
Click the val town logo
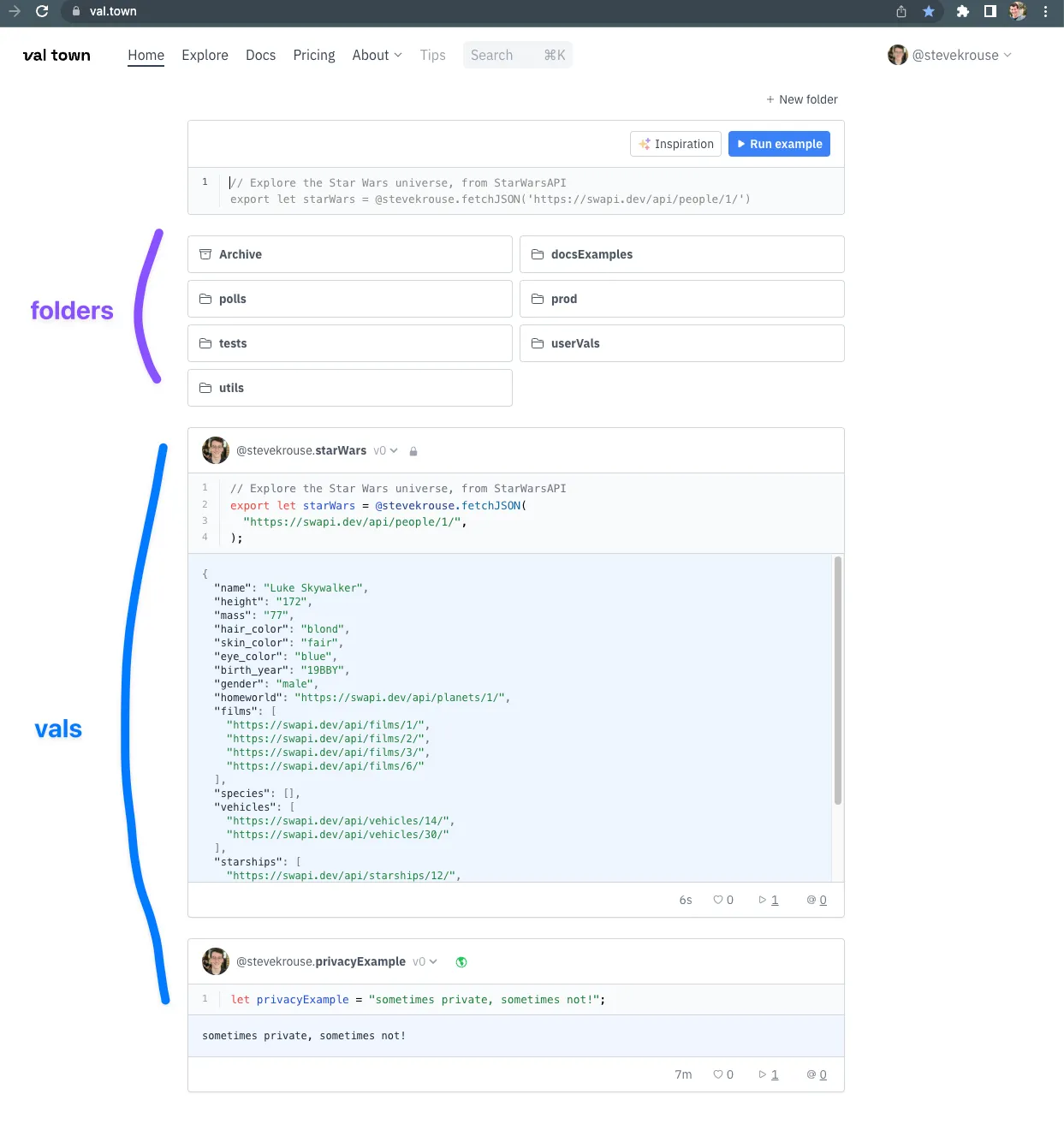click(56, 55)
